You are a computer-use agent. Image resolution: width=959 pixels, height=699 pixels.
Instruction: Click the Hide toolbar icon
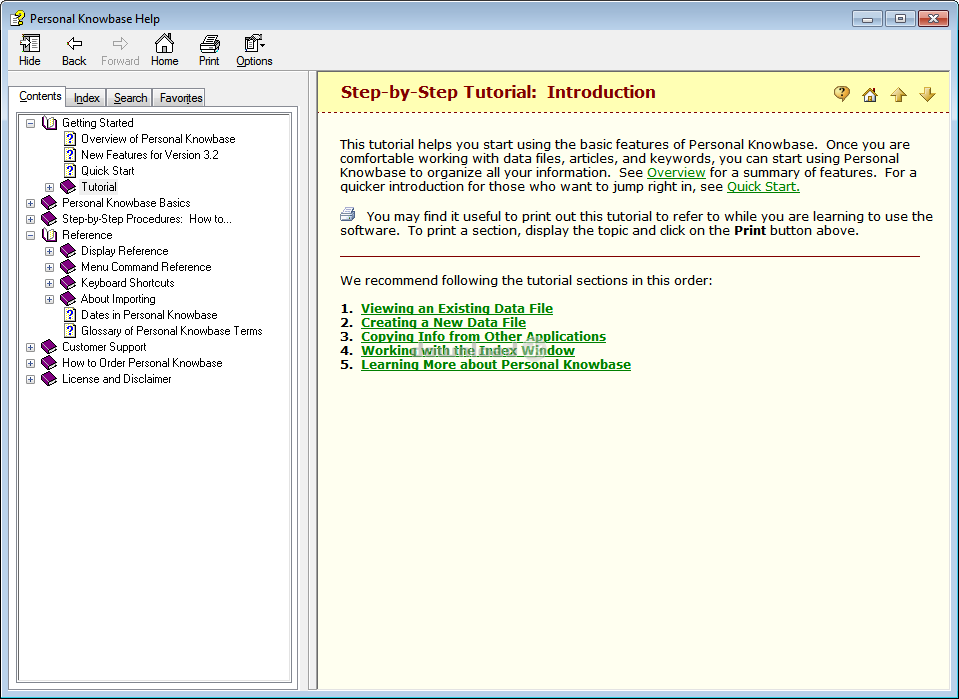click(30, 50)
